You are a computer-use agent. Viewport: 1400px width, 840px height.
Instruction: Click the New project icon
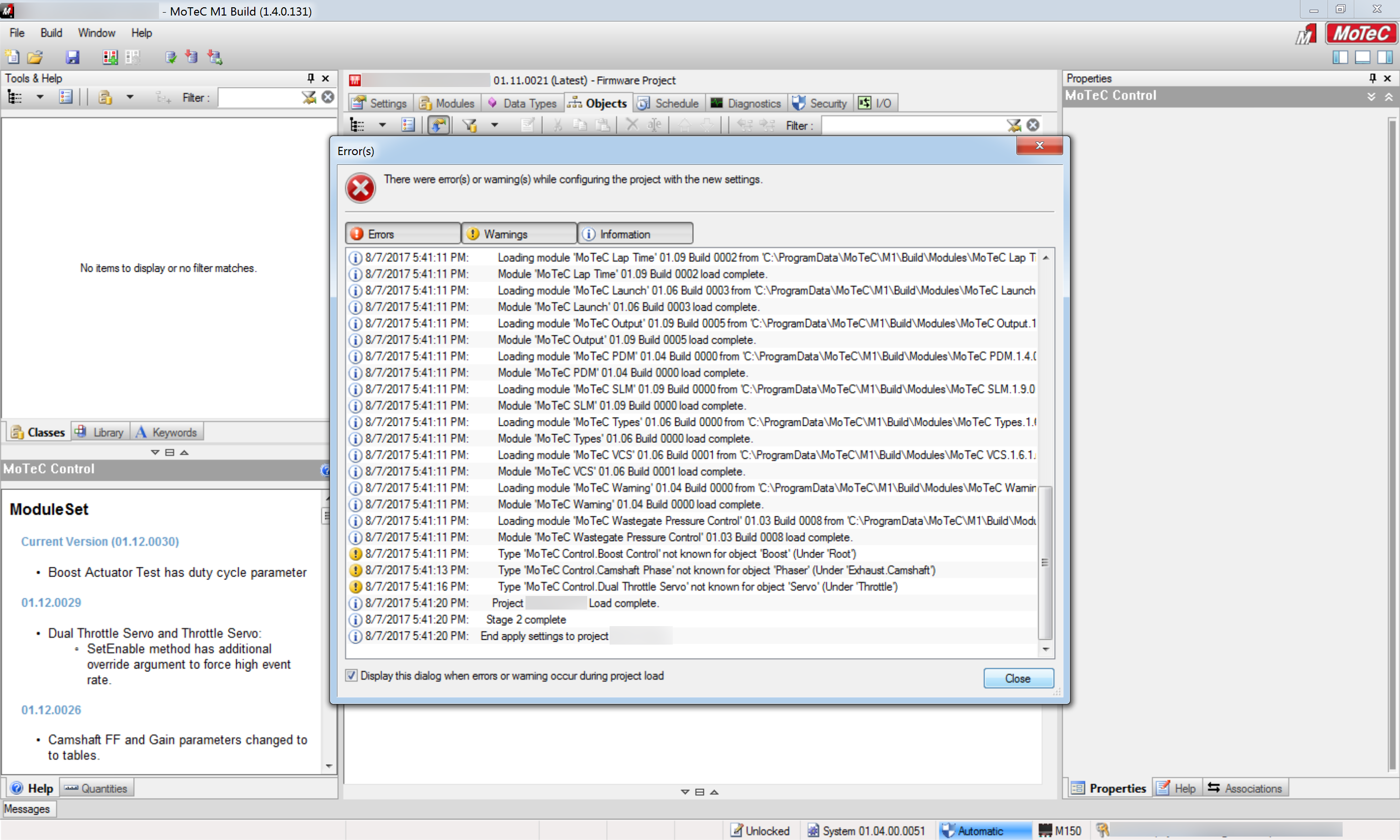pos(12,57)
